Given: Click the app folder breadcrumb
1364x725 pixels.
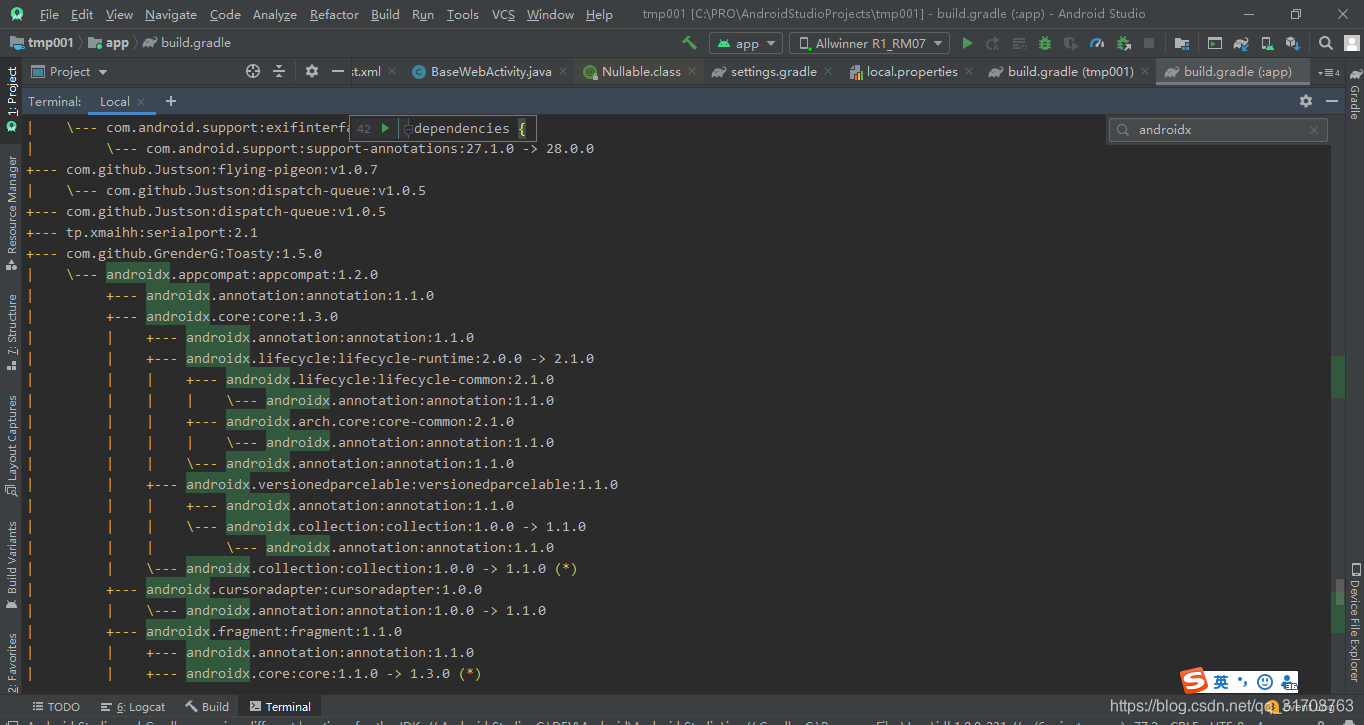Looking at the screenshot, I should [x=109, y=43].
